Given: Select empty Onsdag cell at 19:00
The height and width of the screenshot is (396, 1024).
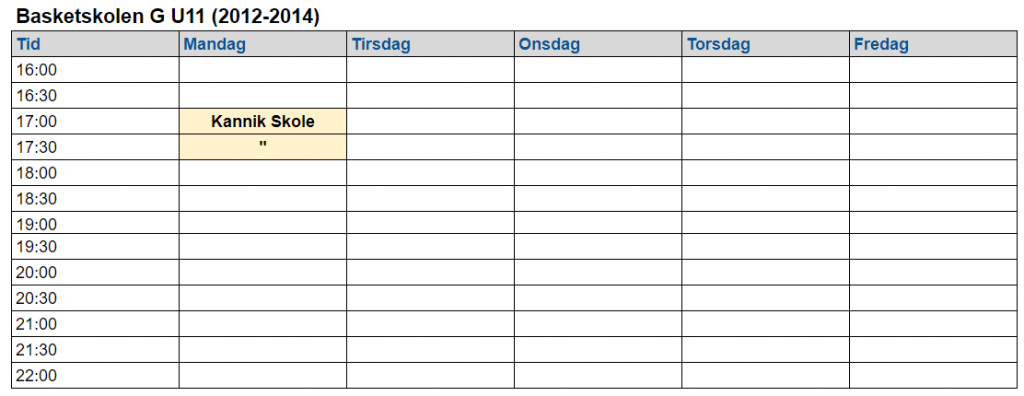Looking at the screenshot, I should click(598, 223).
